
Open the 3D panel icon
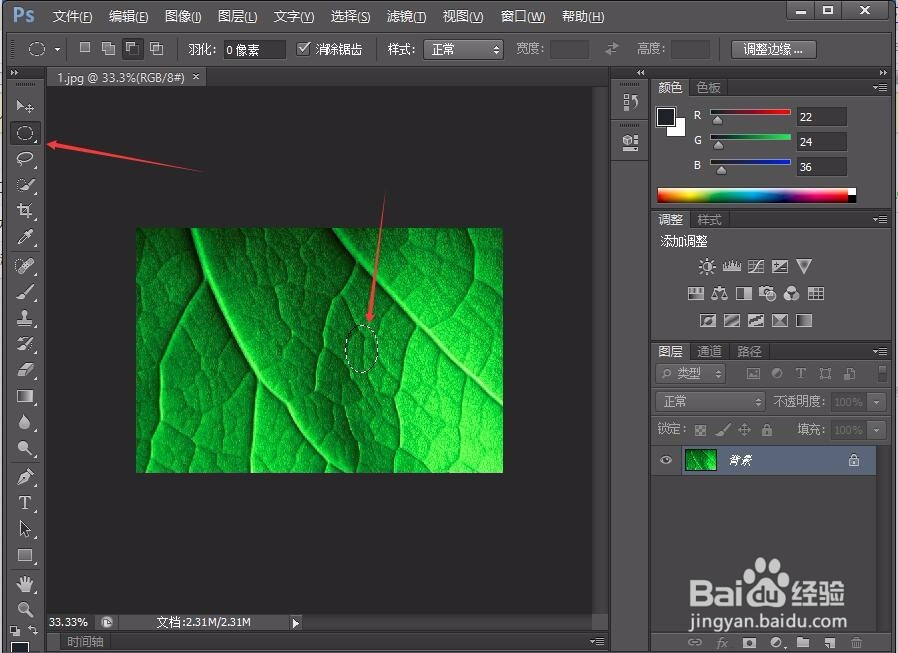click(630, 141)
